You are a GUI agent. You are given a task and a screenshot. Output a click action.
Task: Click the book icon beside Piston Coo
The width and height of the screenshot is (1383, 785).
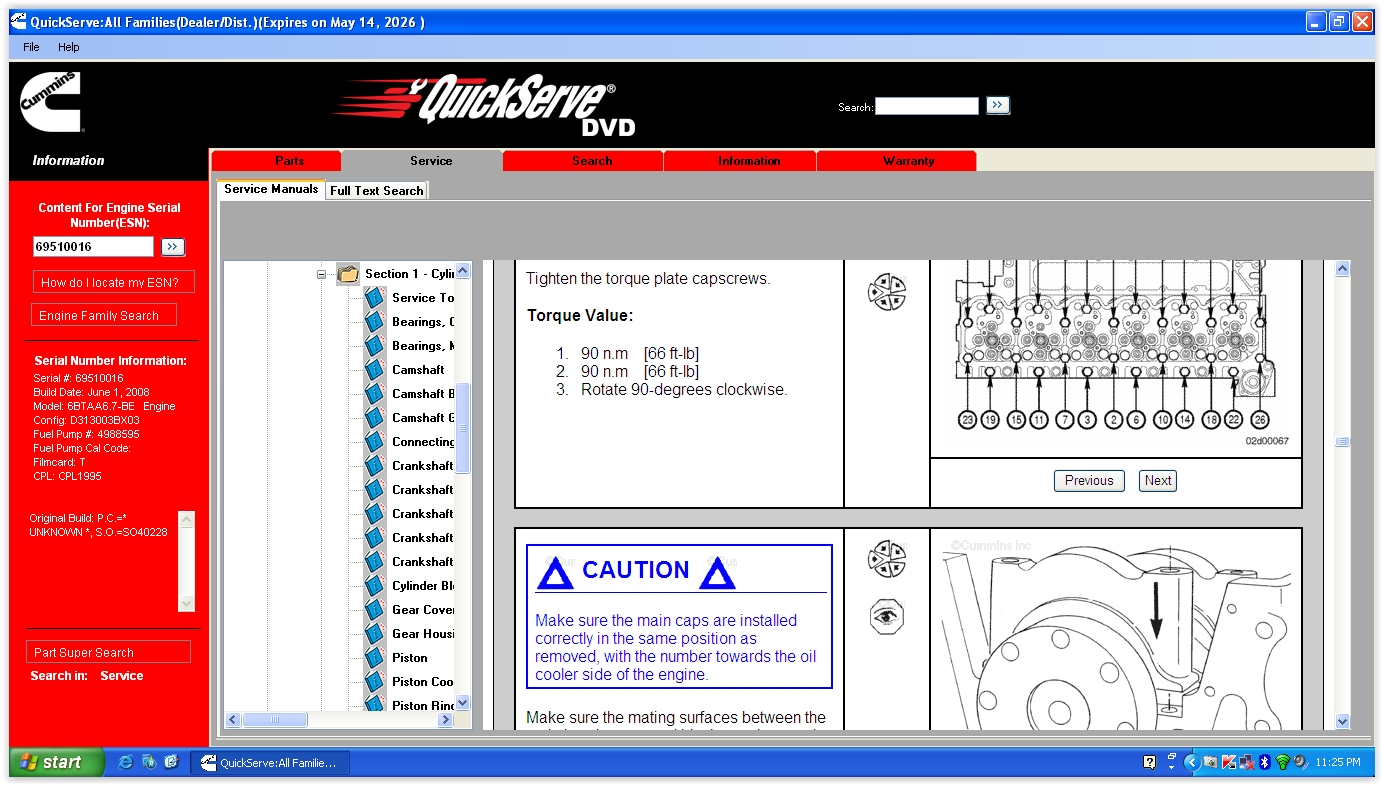pos(375,682)
